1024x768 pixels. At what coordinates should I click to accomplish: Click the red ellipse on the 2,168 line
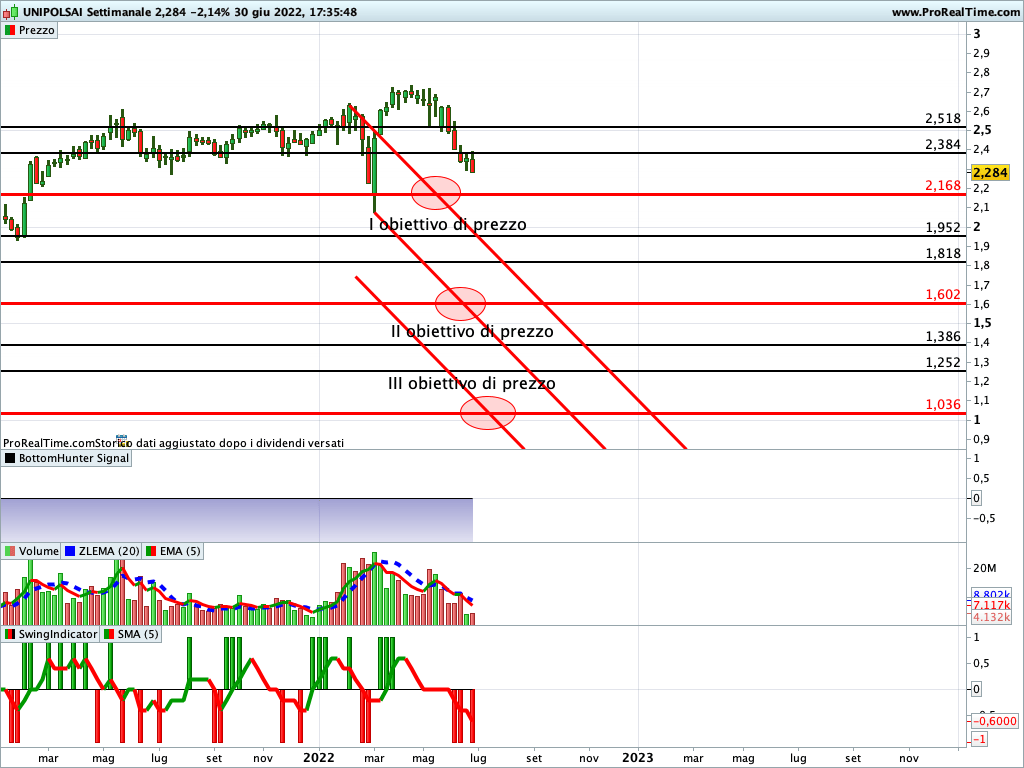click(x=436, y=191)
